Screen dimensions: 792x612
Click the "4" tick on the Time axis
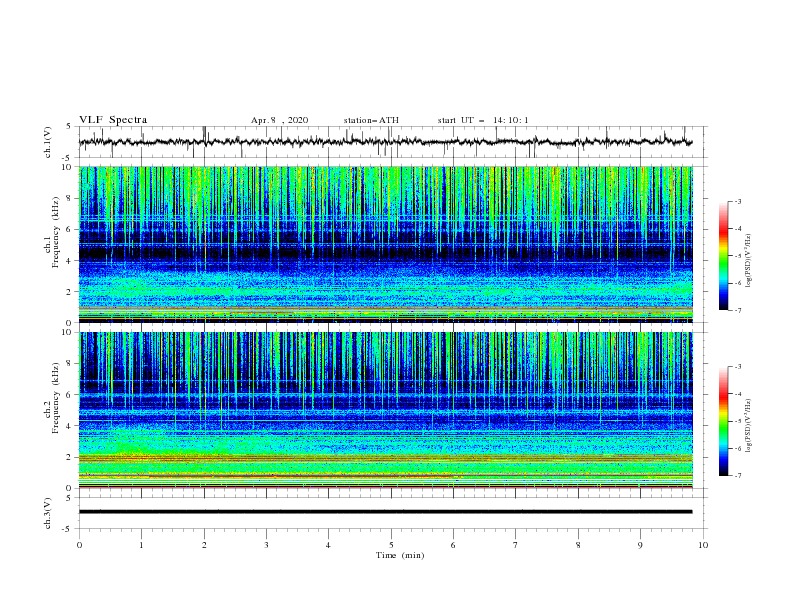point(328,545)
